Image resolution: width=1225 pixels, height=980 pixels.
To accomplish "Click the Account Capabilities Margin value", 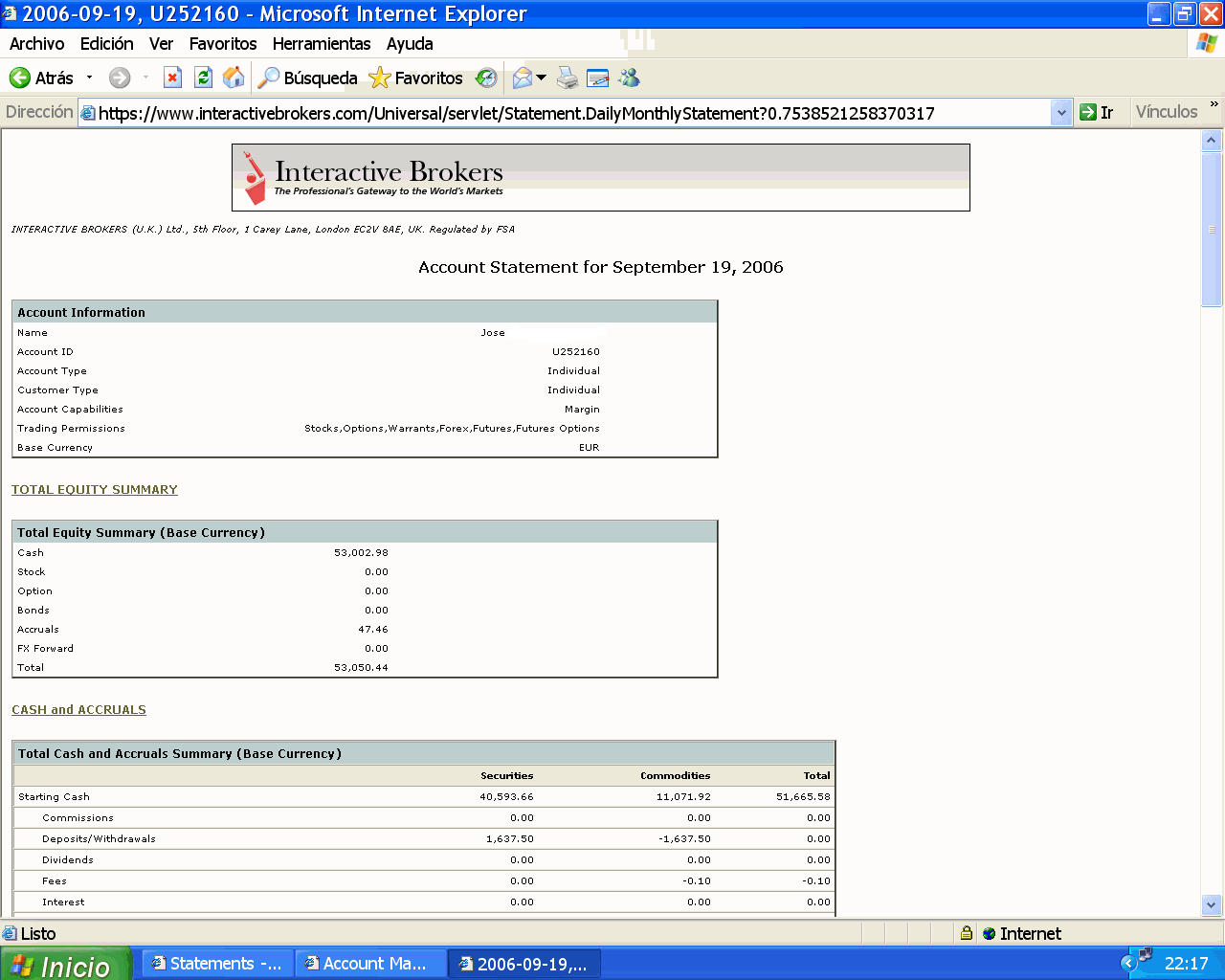I will [x=583, y=410].
